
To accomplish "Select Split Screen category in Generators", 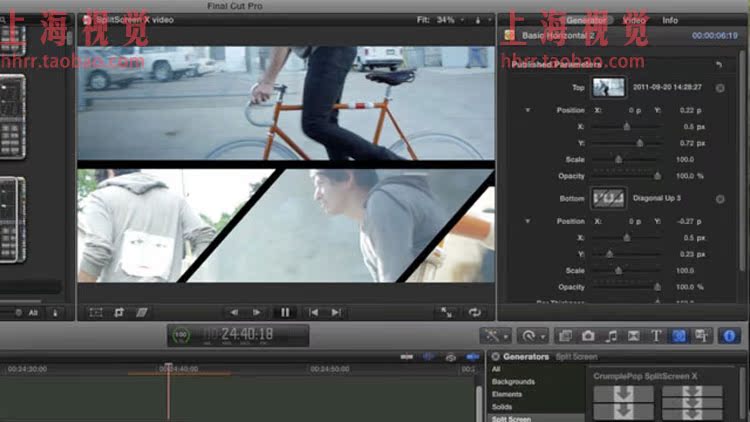I will pyautogui.click(x=511, y=419).
